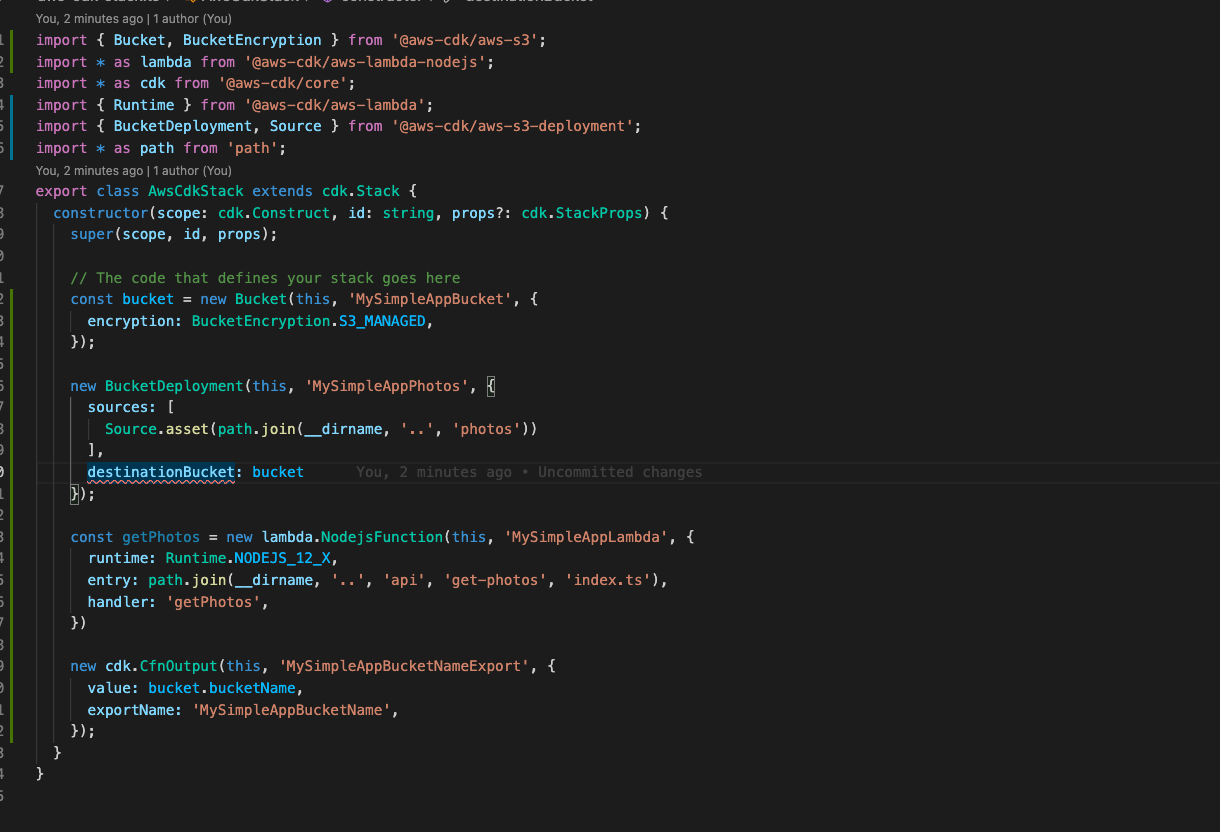Click the handler property
Viewport: 1220px width, 832px height.
(x=118, y=602)
